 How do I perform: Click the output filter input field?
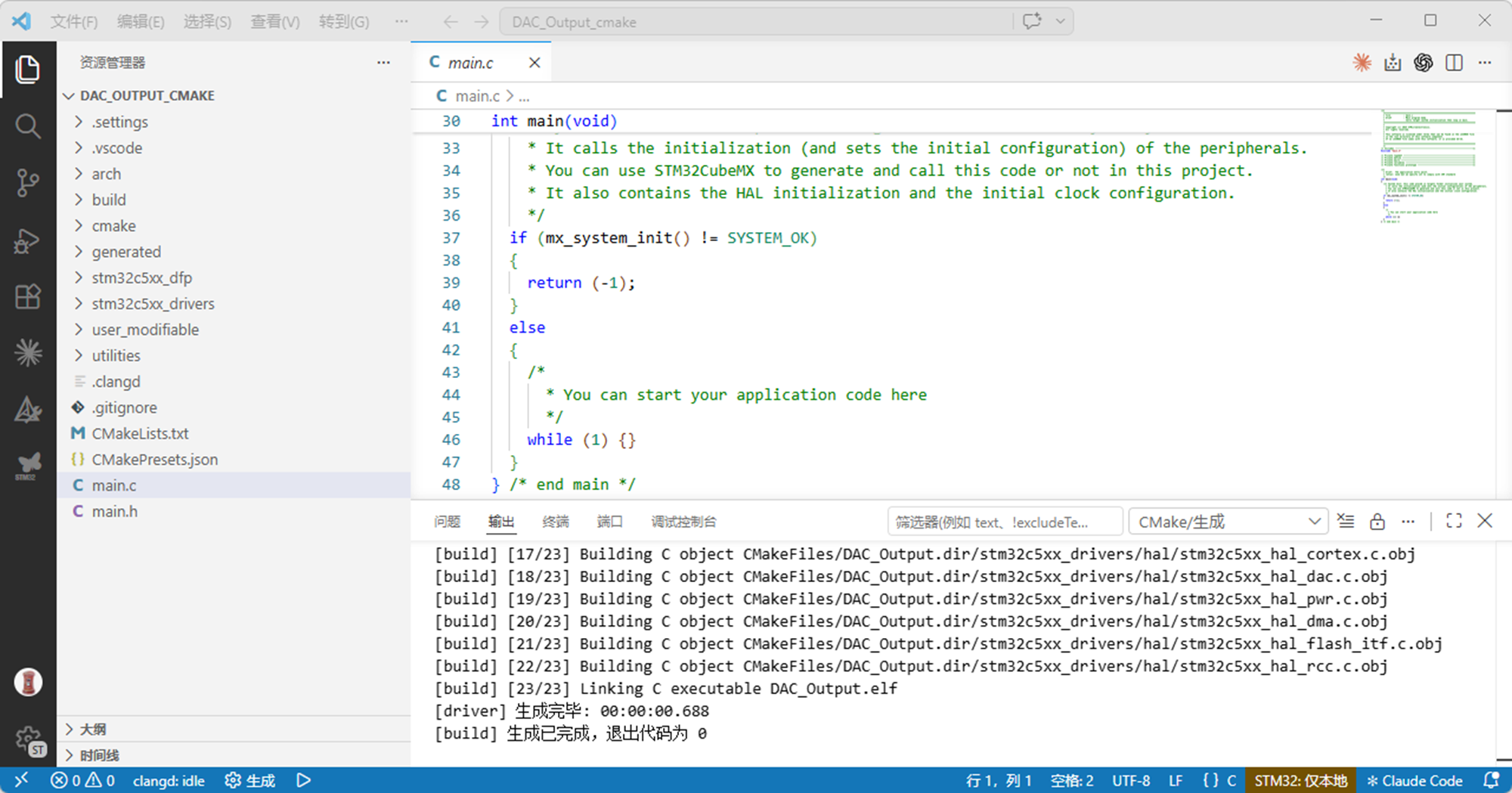1004,522
